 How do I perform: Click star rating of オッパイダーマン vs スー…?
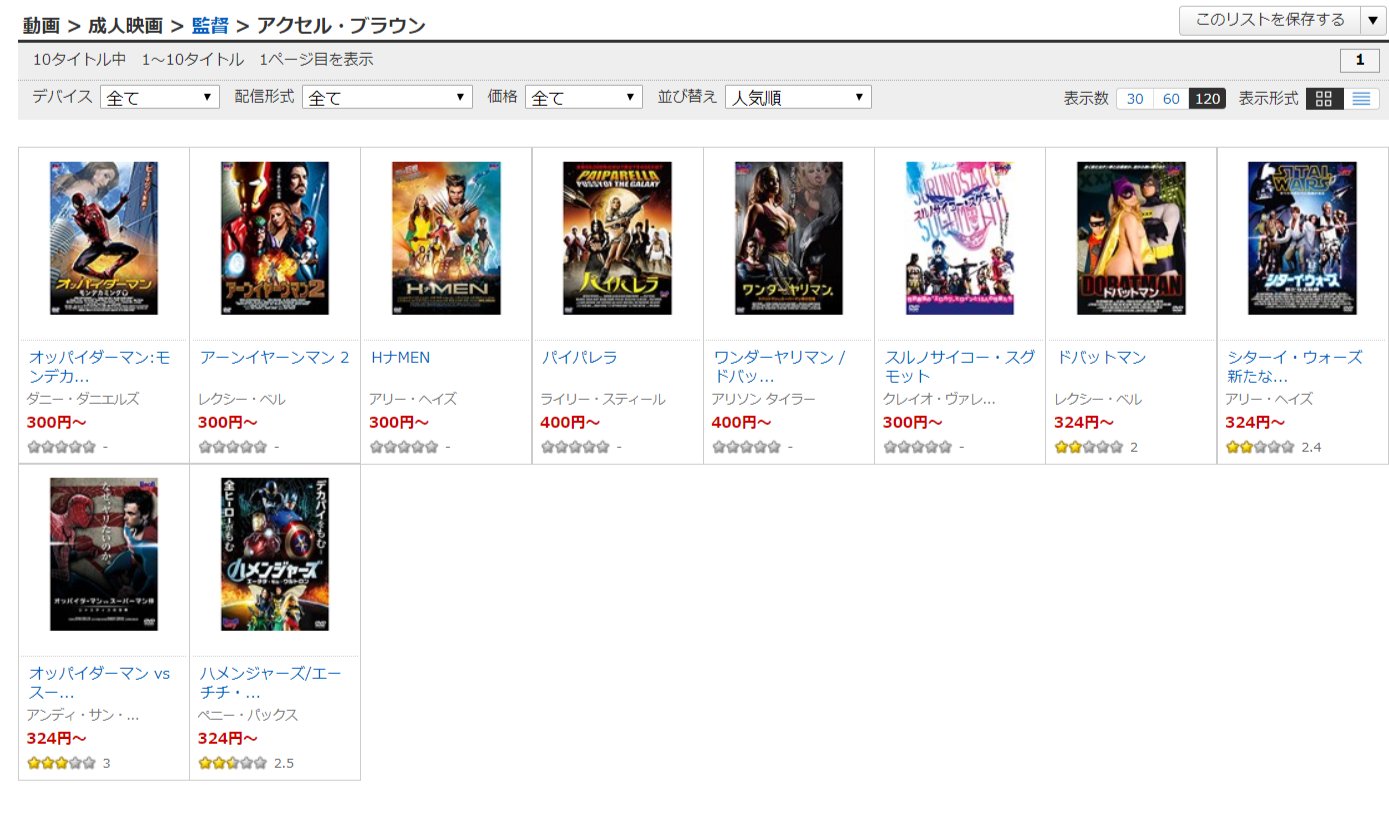(61, 763)
